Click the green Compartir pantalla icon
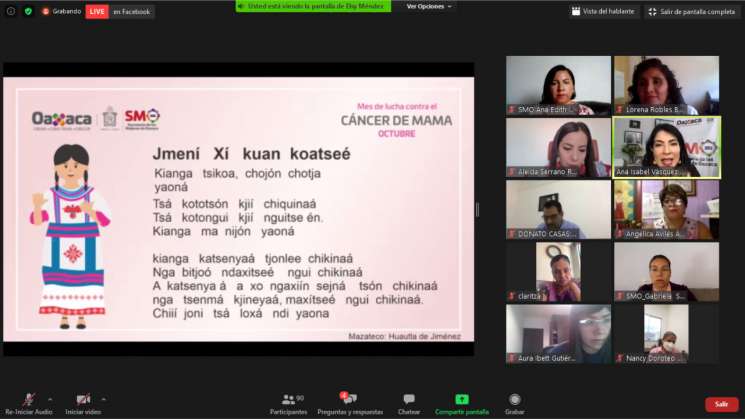The image size is (745, 419). click(462, 399)
